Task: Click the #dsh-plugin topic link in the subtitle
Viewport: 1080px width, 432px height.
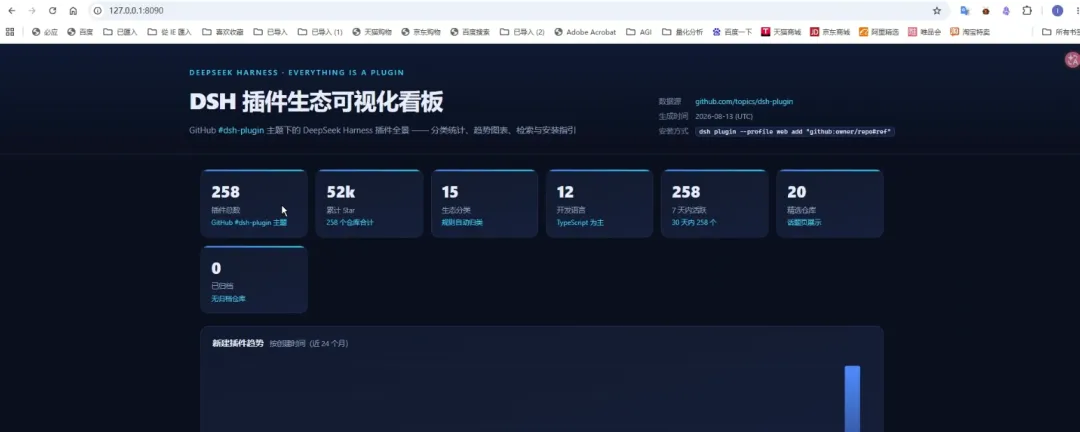Action: click(241, 130)
